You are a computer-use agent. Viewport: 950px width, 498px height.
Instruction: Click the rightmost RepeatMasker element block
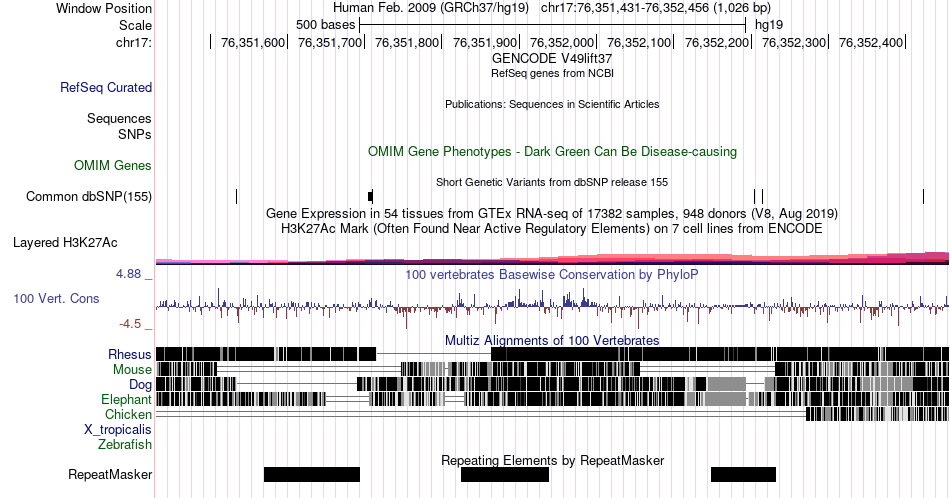coord(743,474)
